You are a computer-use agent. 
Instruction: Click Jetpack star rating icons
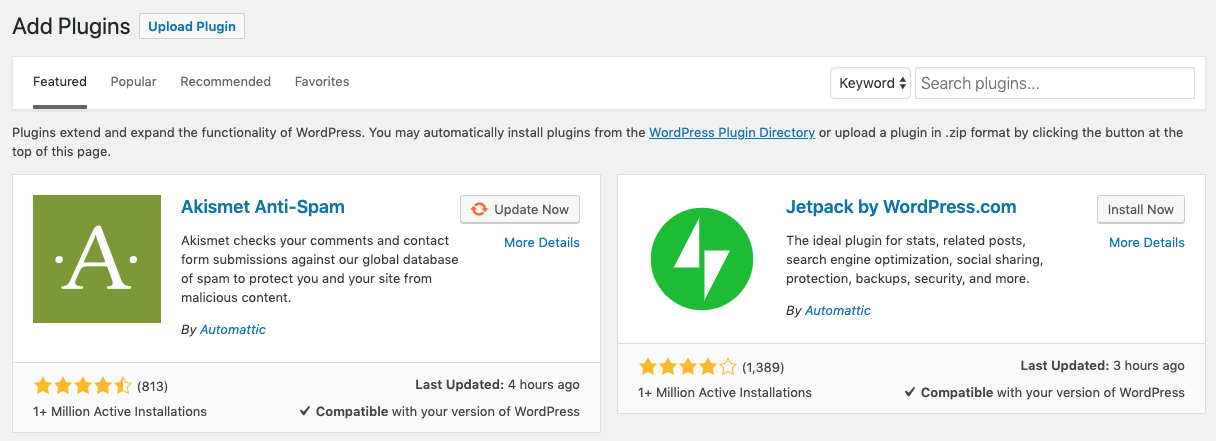tap(687, 366)
